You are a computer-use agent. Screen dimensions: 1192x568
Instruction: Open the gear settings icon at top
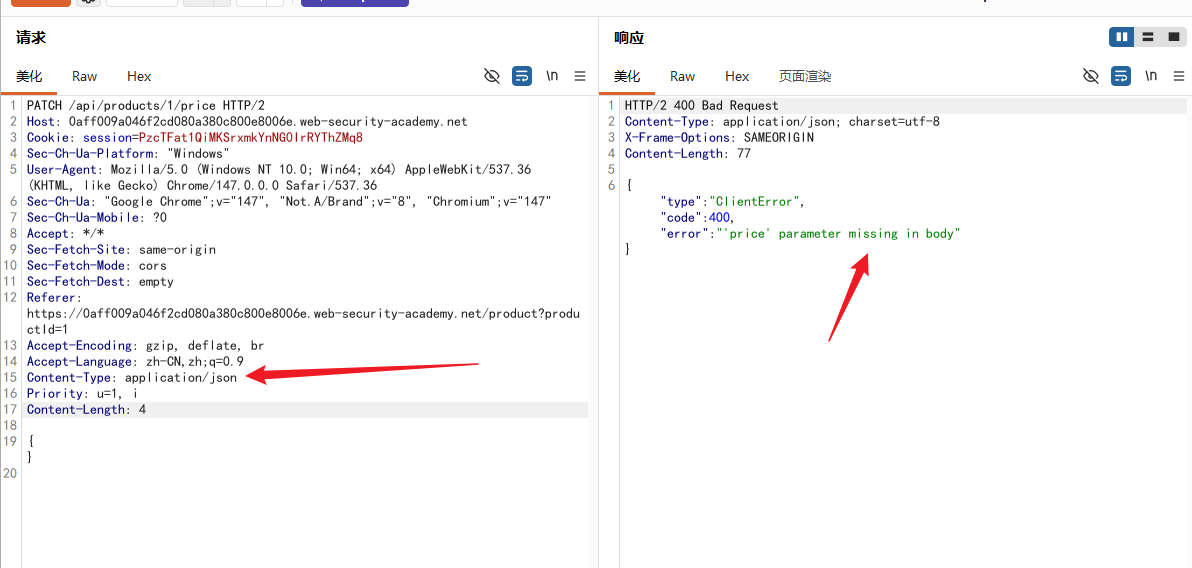point(88,2)
